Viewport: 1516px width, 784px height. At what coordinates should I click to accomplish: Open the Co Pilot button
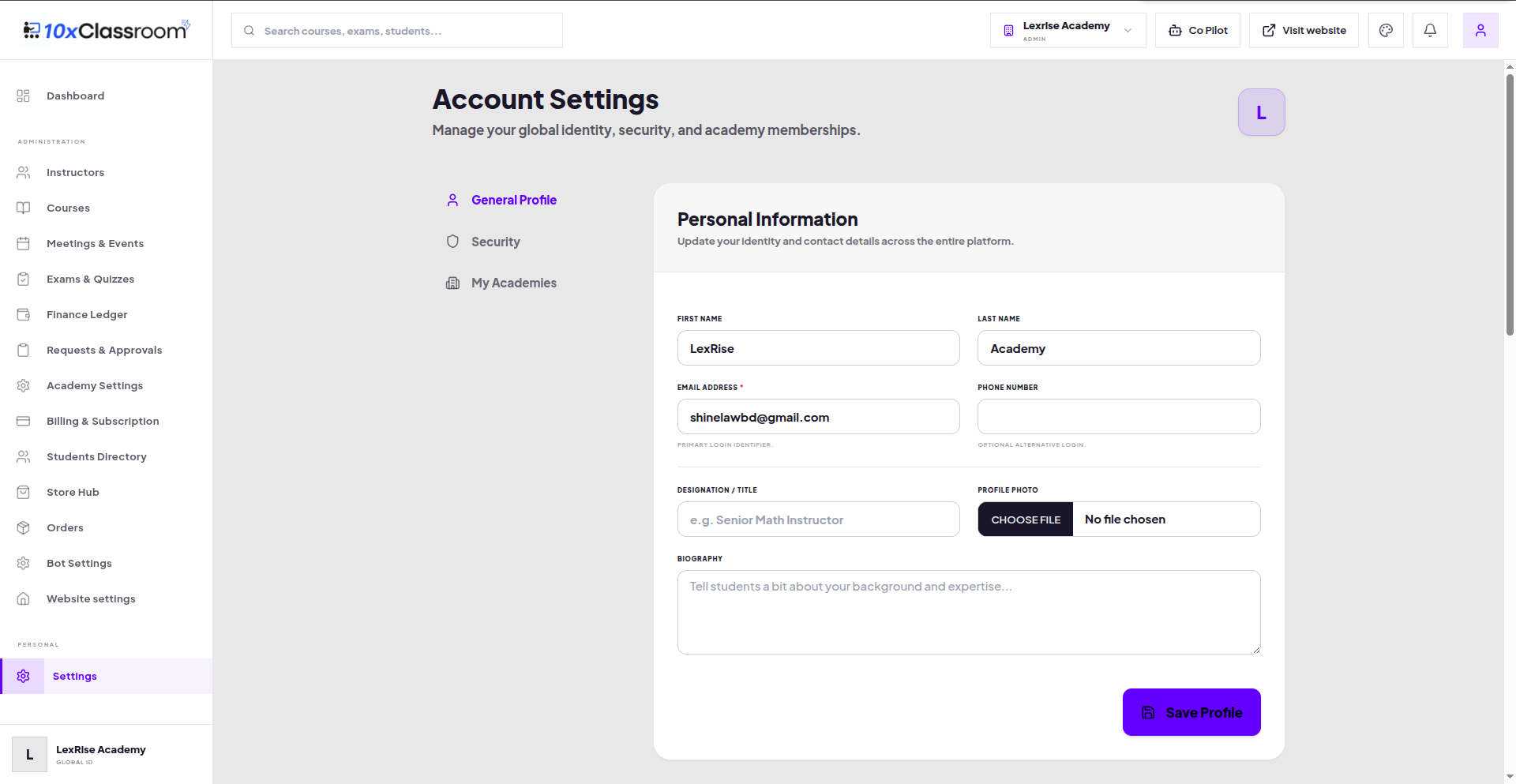click(1198, 30)
